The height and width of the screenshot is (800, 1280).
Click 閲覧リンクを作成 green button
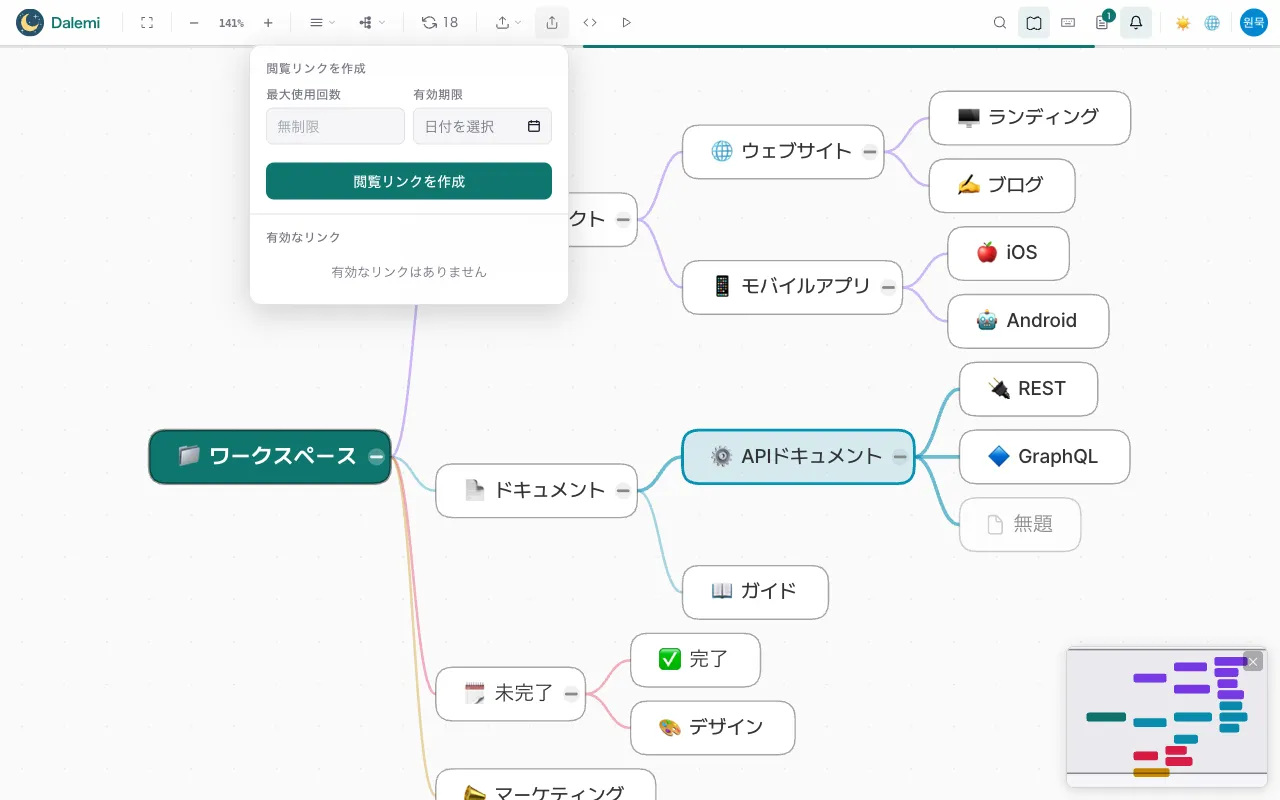click(x=409, y=181)
